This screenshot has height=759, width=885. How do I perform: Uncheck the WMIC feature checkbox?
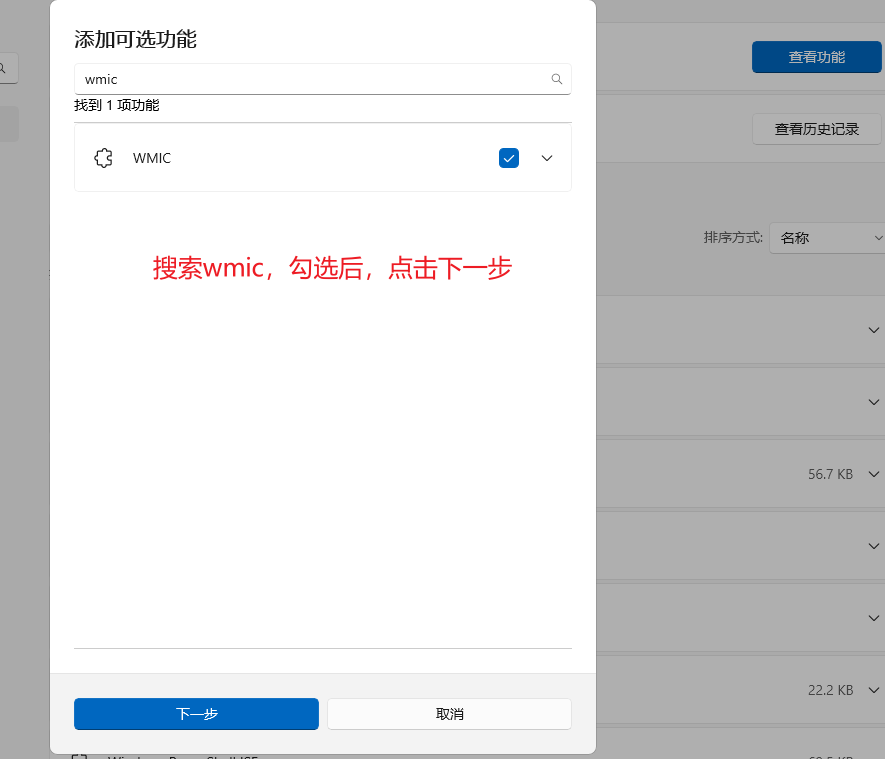tap(509, 158)
